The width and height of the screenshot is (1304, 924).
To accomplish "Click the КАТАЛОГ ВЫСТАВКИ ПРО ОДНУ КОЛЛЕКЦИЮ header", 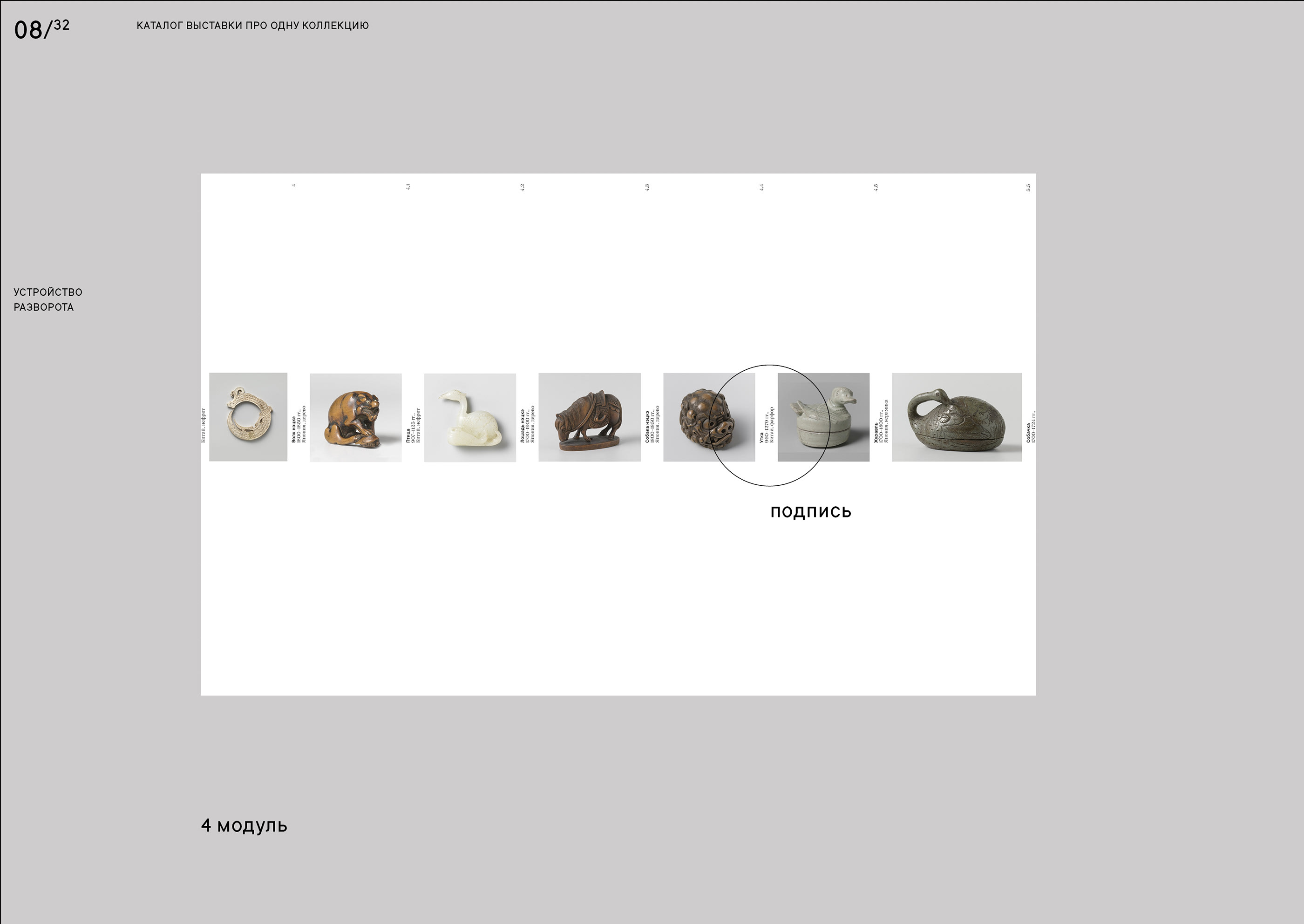I will coord(252,26).
